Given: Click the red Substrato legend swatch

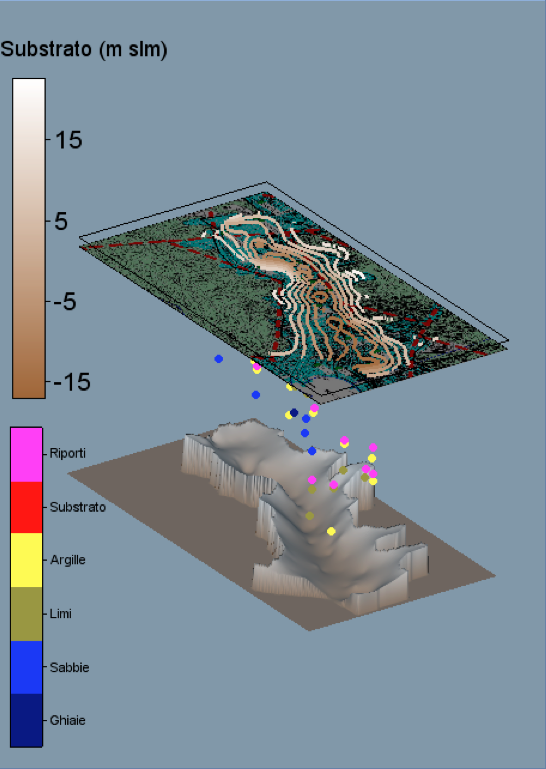Looking at the screenshot, I should click(x=26, y=508).
